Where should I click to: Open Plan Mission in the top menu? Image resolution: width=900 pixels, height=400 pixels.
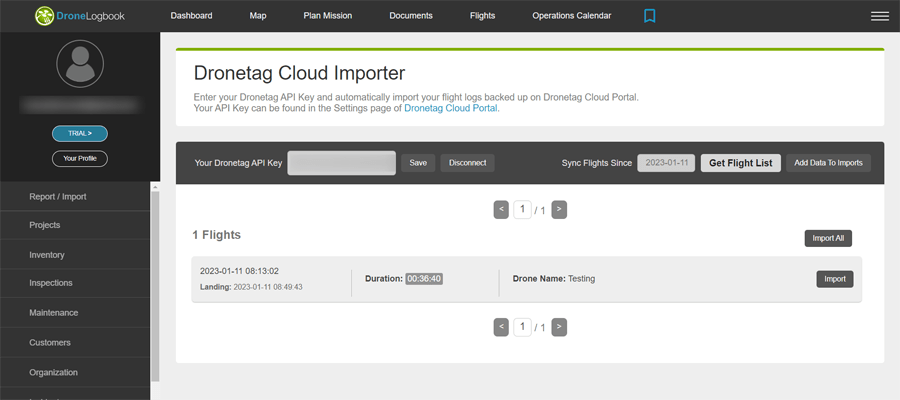[x=328, y=15]
